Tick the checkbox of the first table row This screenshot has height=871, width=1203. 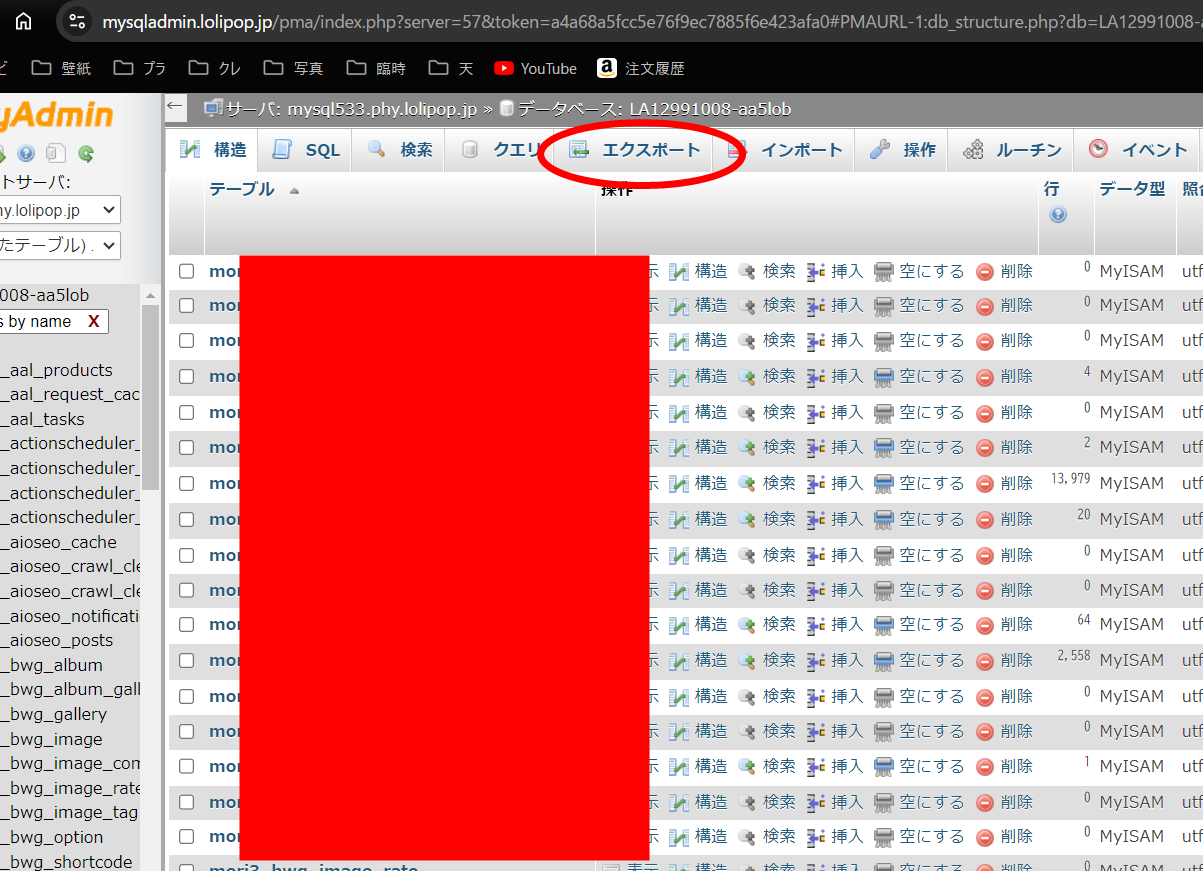tap(187, 271)
